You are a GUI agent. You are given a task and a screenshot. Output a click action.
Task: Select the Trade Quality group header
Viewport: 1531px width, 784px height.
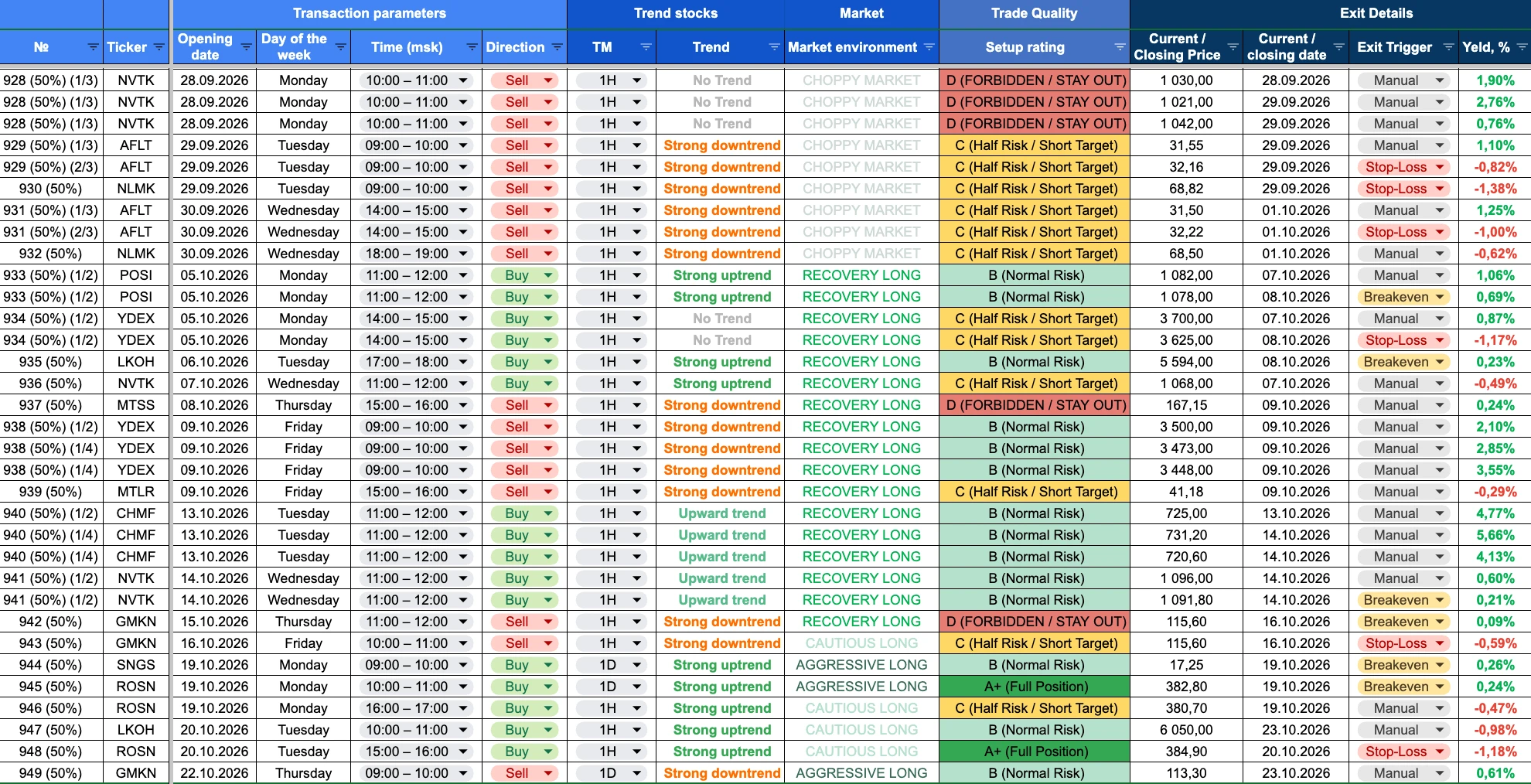point(1034,14)
